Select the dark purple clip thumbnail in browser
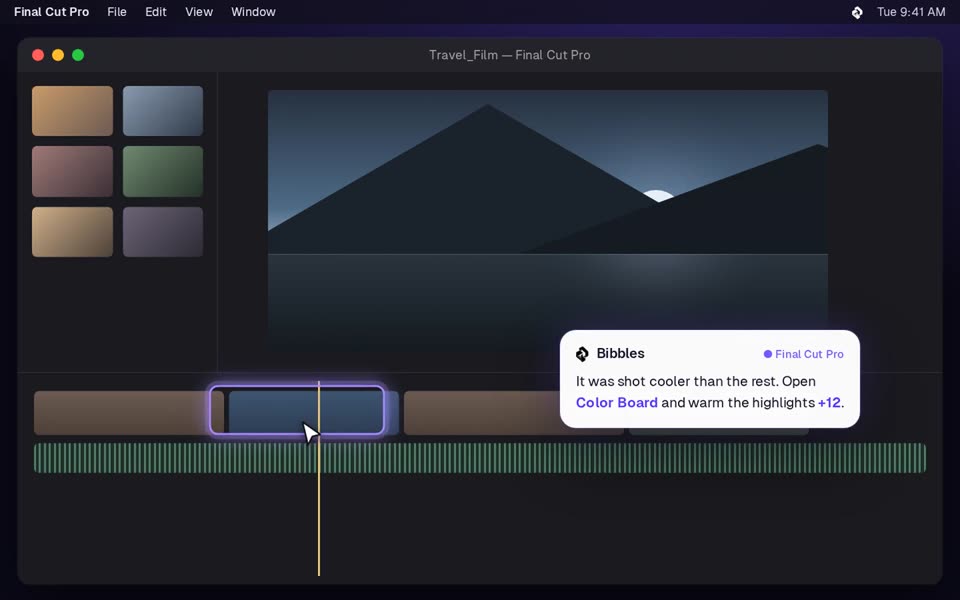960x600 pixels. click(163, 232)
